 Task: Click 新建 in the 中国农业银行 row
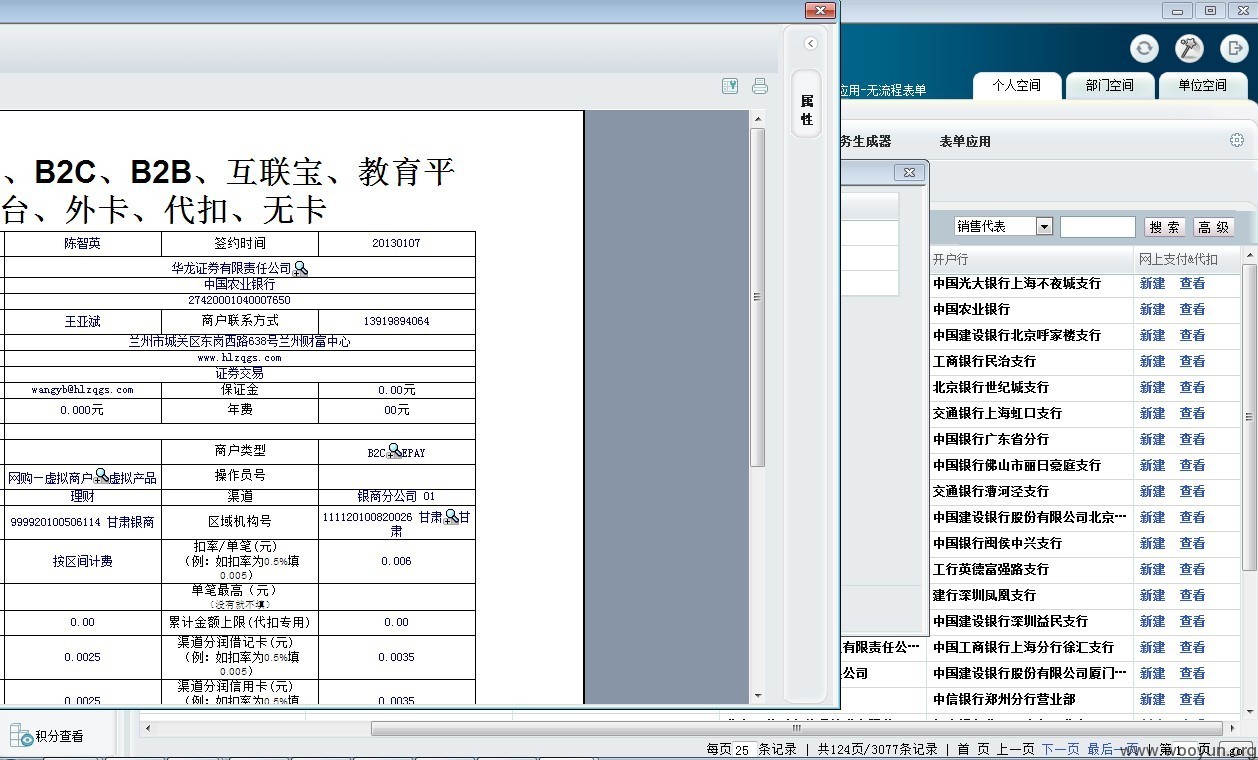coord(1152,309)
